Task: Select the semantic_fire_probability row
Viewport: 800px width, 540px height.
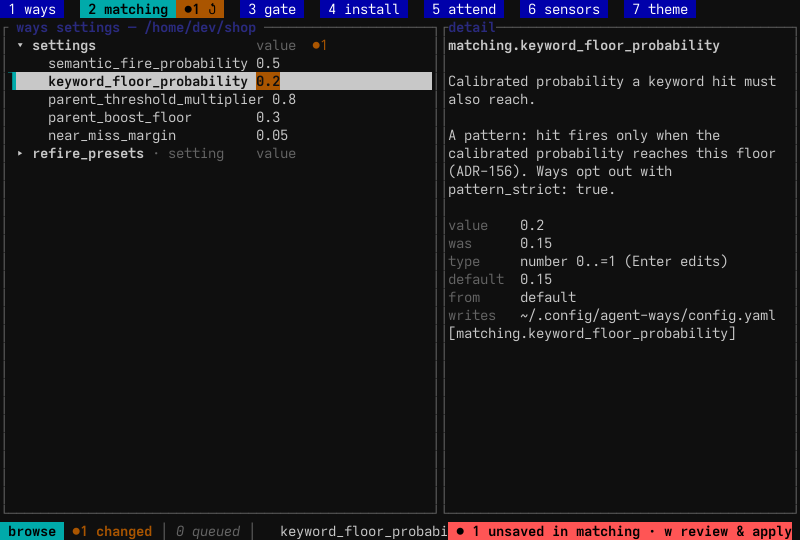Action: click(222, 63)
